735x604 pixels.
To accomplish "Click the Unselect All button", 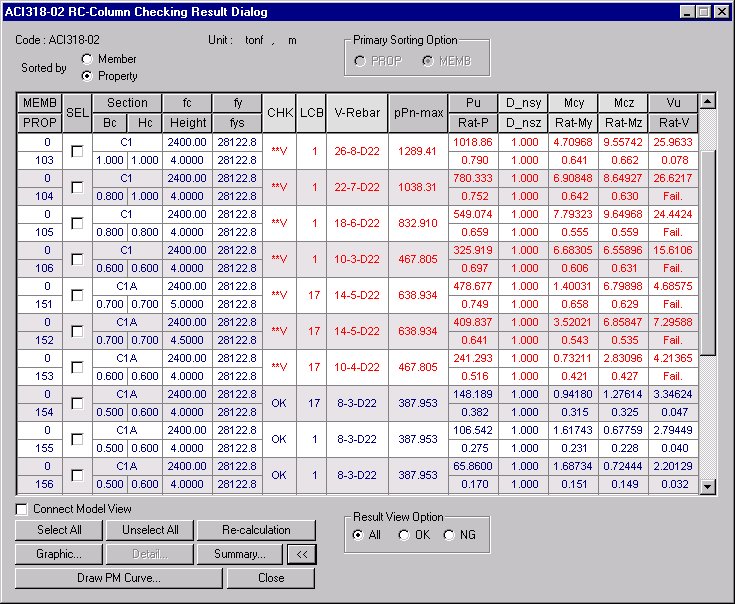I will click(150, 530).
